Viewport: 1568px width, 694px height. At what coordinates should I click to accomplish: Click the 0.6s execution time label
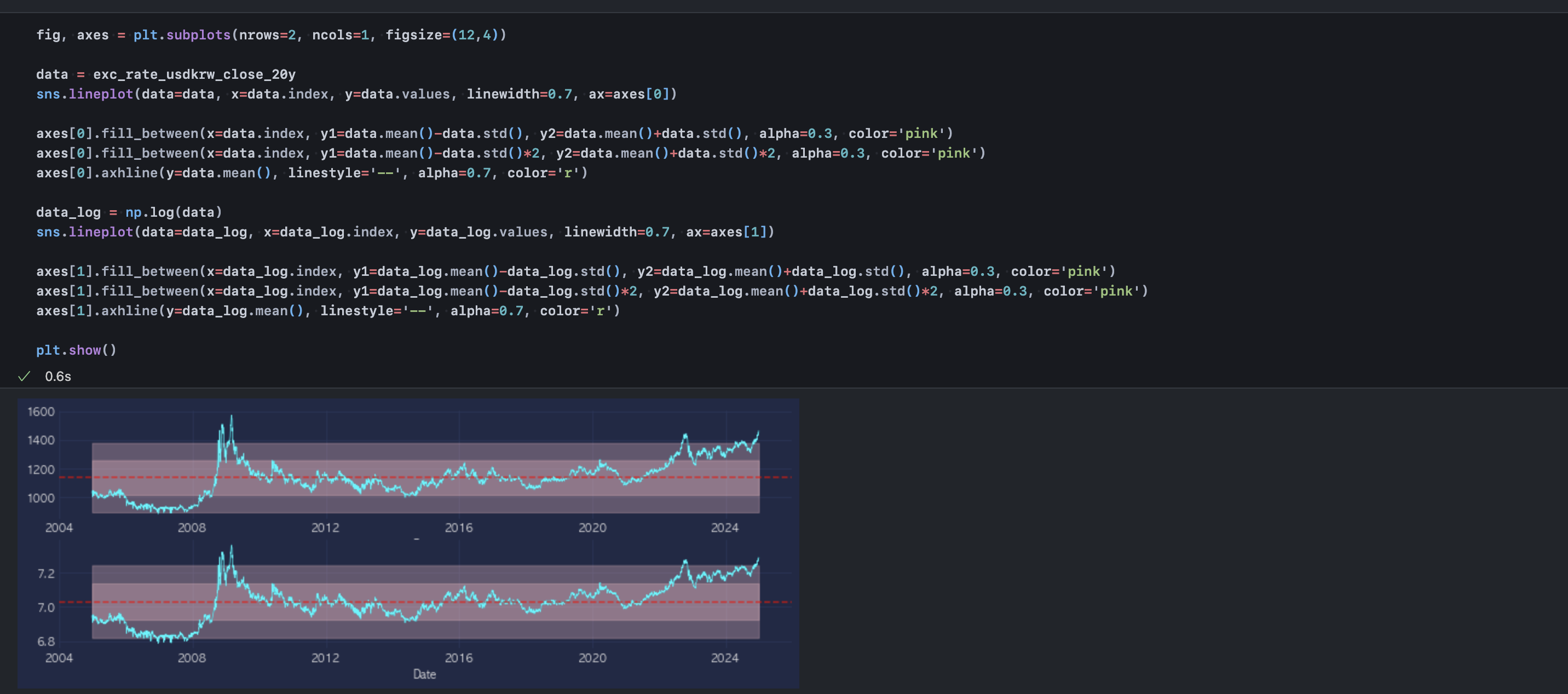point(58,376)
